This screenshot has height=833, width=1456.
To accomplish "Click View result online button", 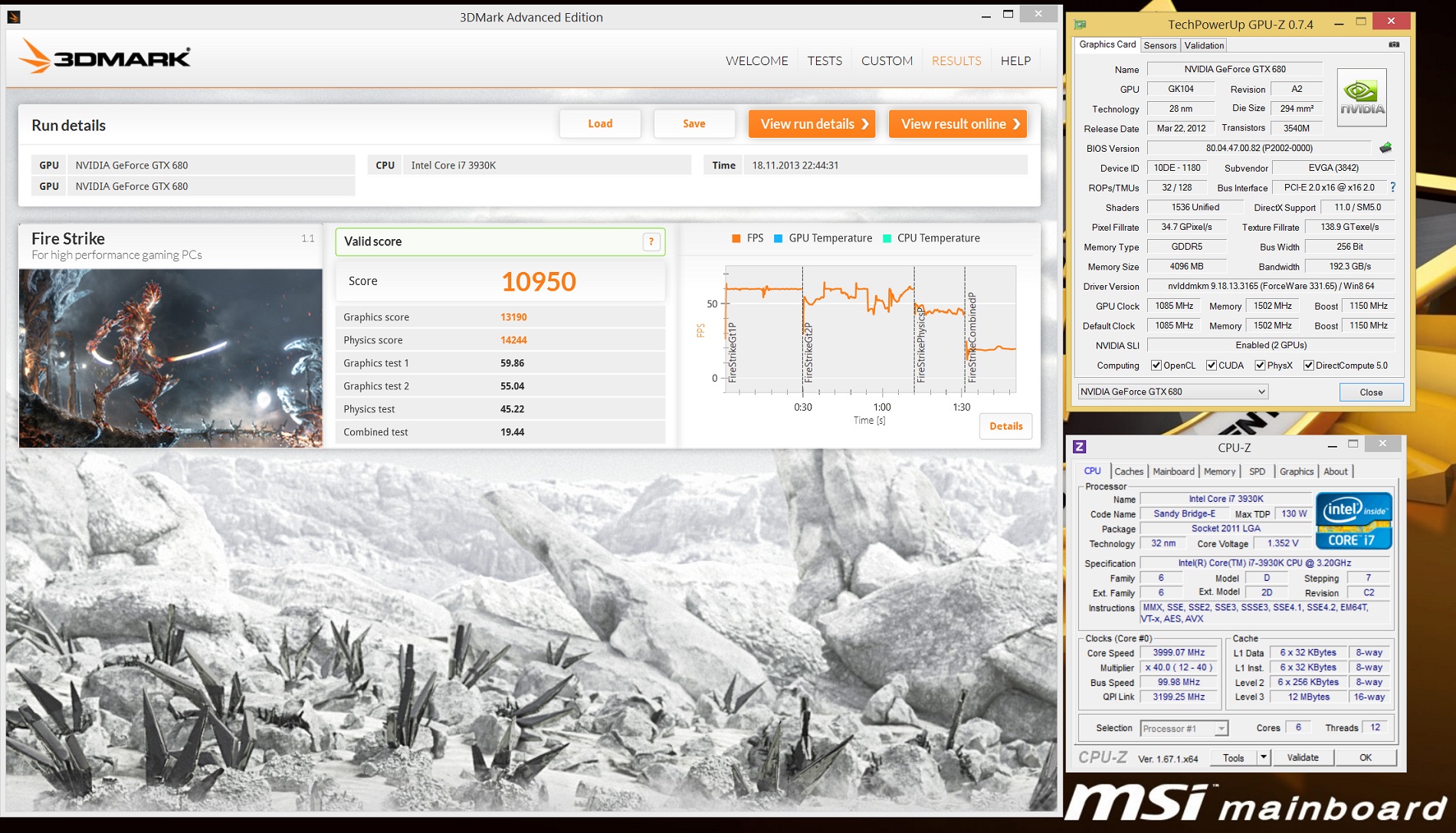I will [958, 124].
